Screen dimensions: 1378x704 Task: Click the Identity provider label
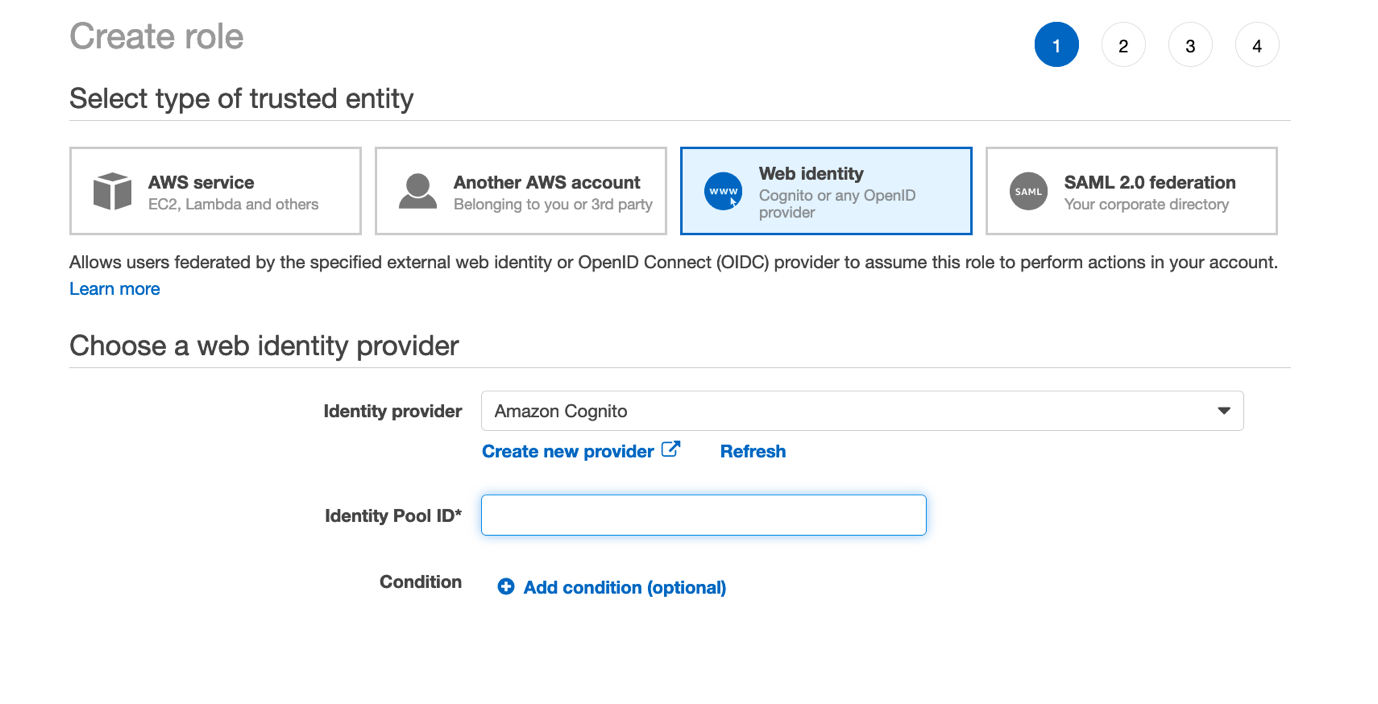[393, 411]
